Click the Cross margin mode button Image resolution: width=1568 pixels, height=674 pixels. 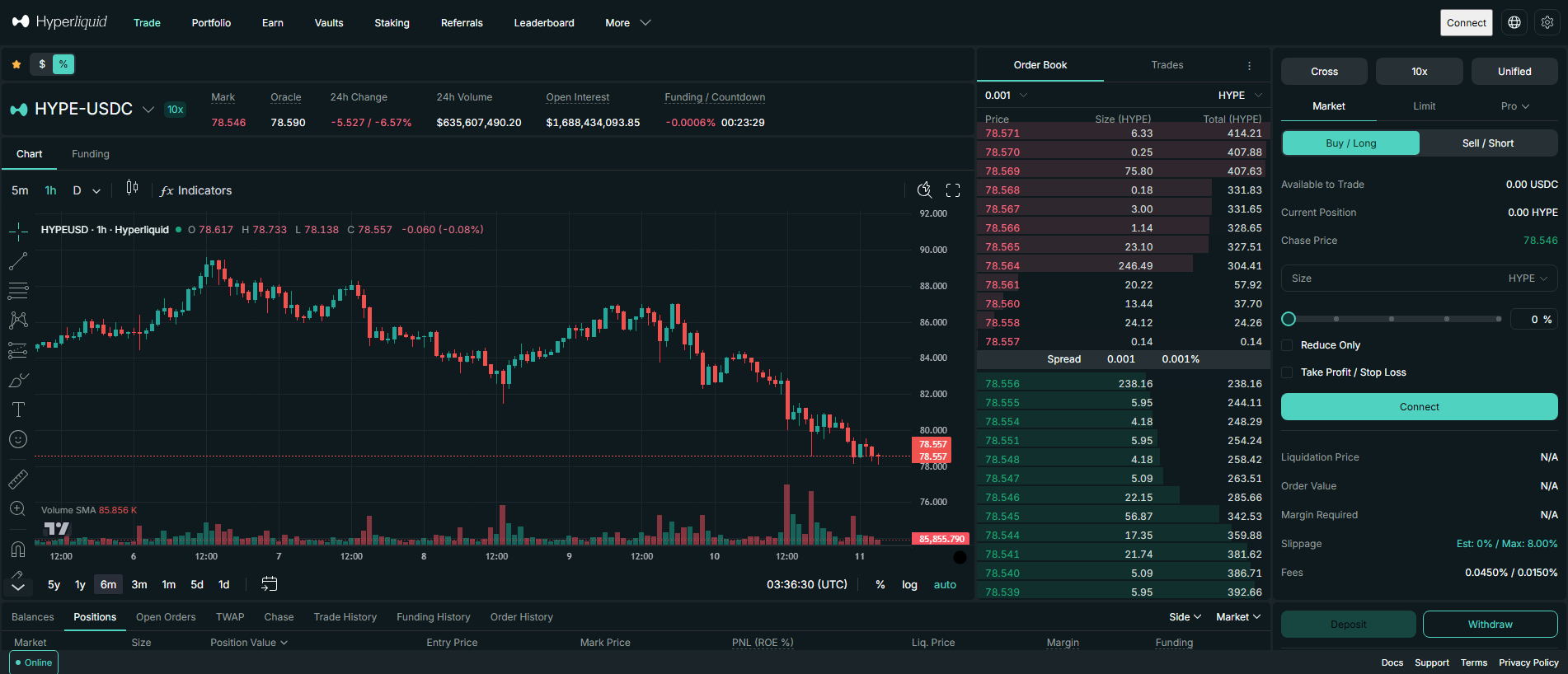[x=1324, y=72]
